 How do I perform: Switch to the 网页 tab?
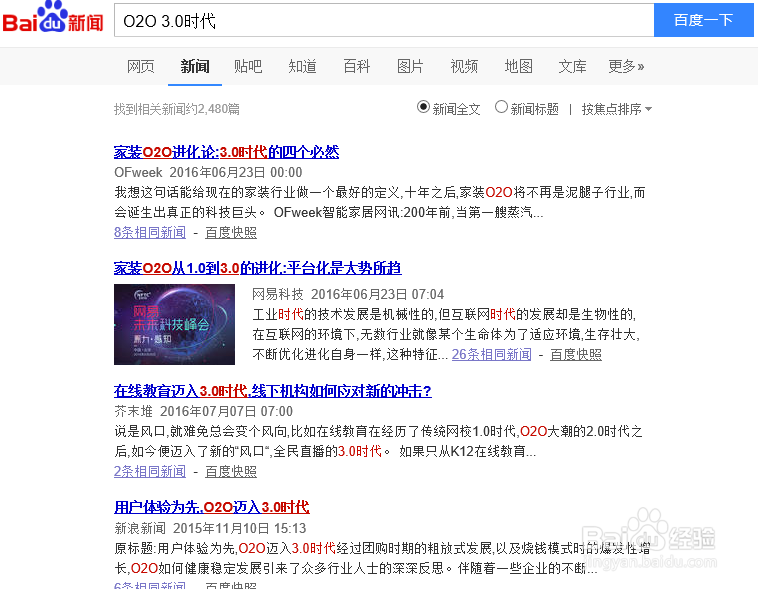point(141,66)
